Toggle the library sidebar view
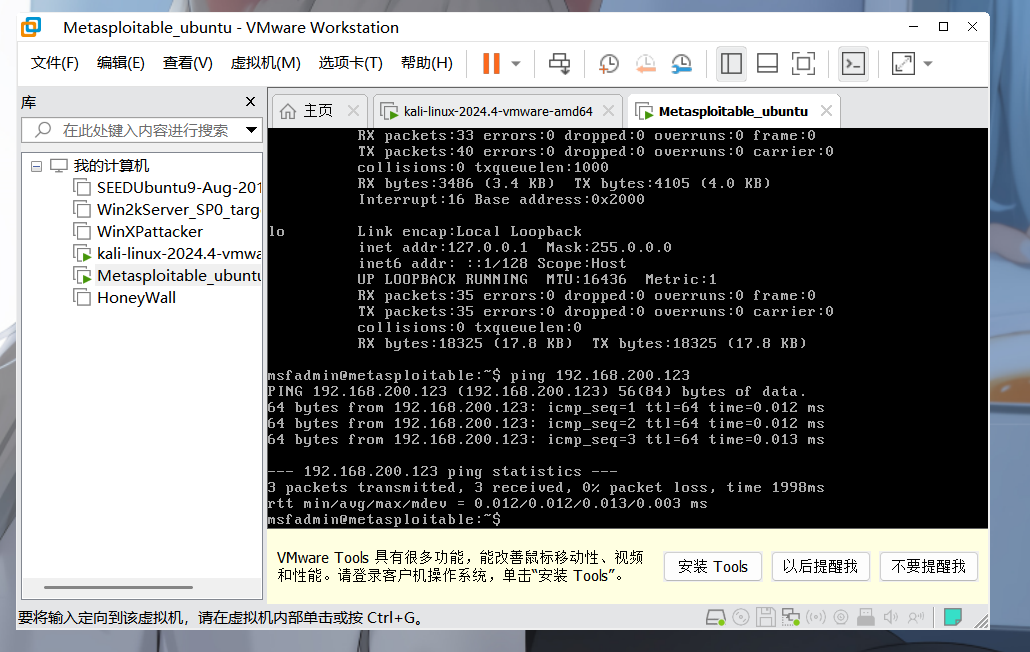Screen dimensions: 1030x652 [x=731, y=64]
